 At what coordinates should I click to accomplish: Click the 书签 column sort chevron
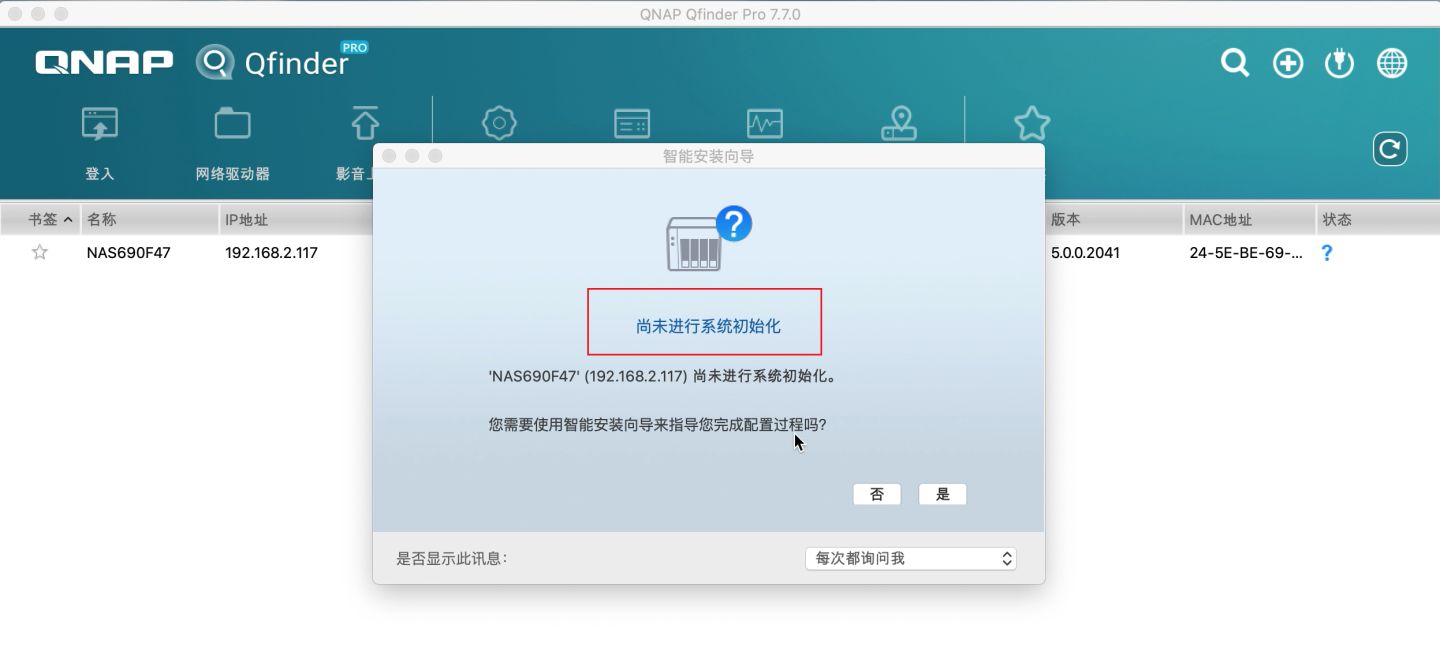pyautogui.click(x=68, y=219)
